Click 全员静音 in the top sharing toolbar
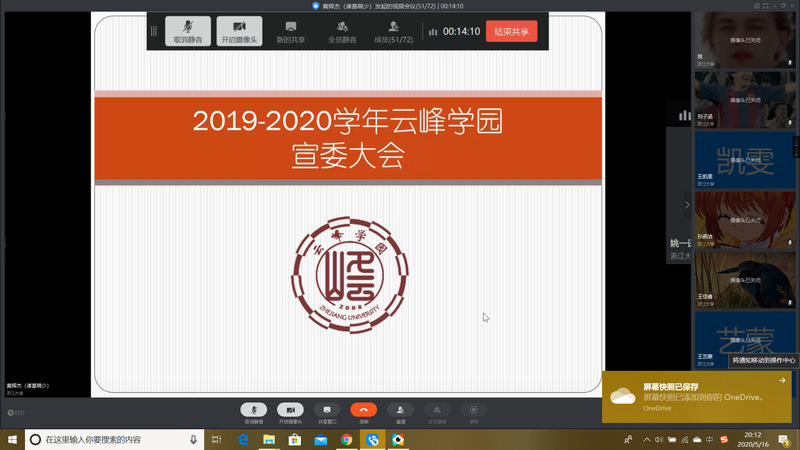Viewport: 800px width, 450px height. (342, 32)
